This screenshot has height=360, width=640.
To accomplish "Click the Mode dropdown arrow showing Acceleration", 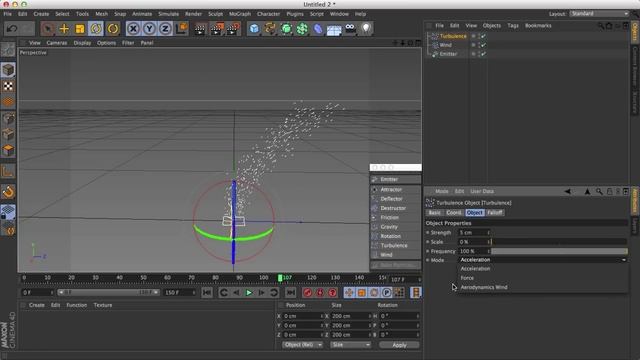I will (x=624, y=260).
